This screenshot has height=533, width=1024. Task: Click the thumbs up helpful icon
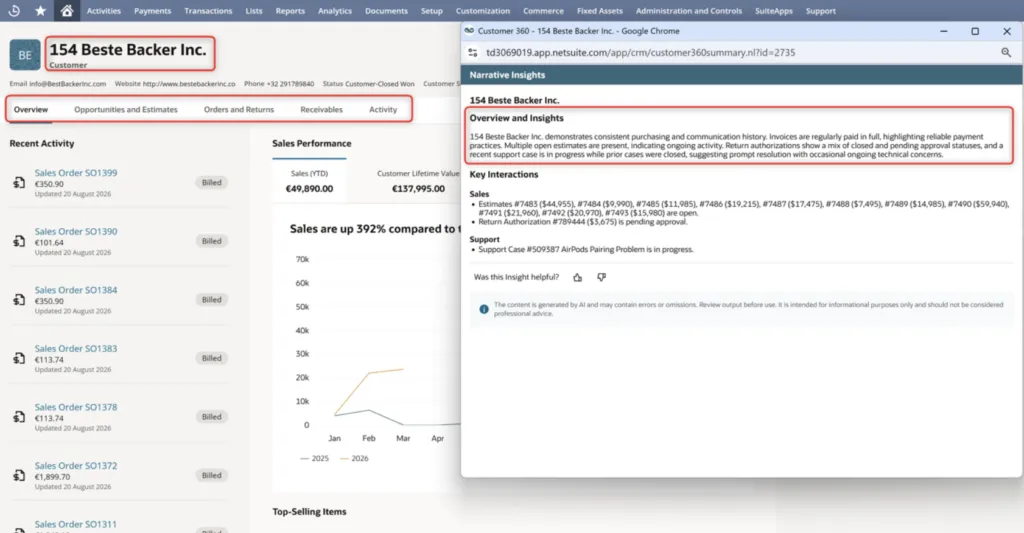click(x=577, y=278)
